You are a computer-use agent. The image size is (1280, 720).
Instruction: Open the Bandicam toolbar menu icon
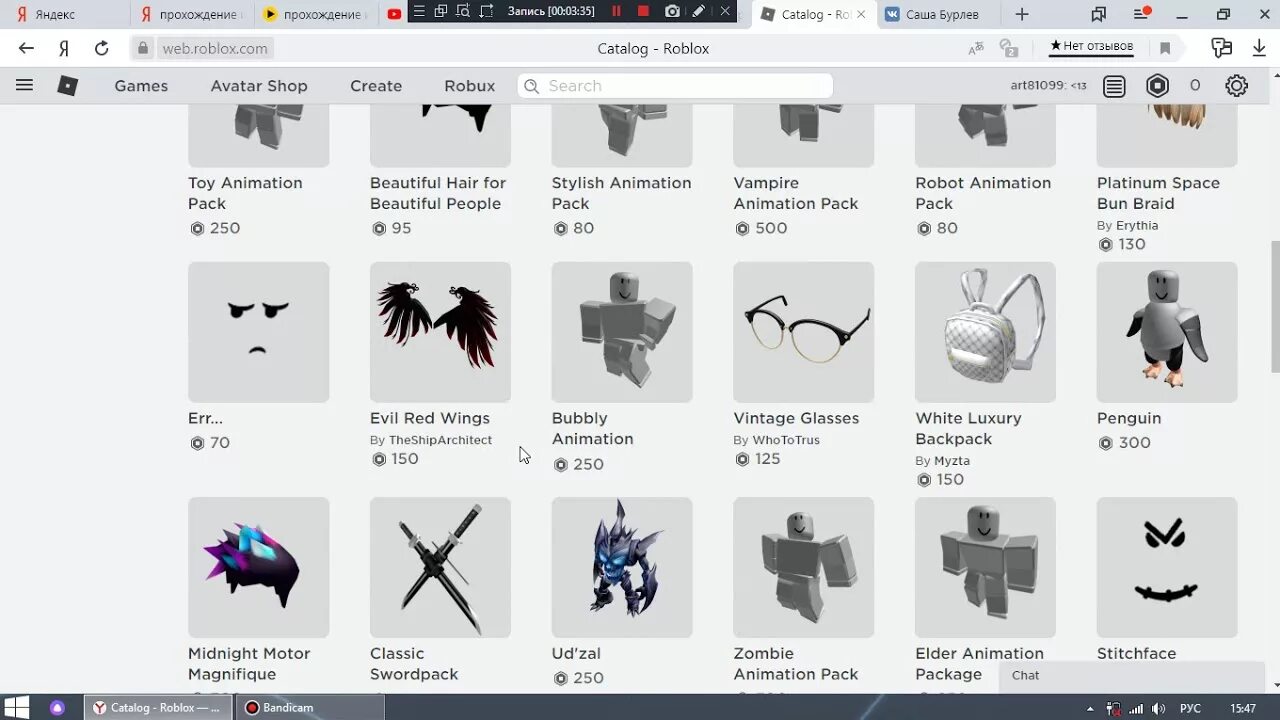pyautogui.click(x=418, y=11)
